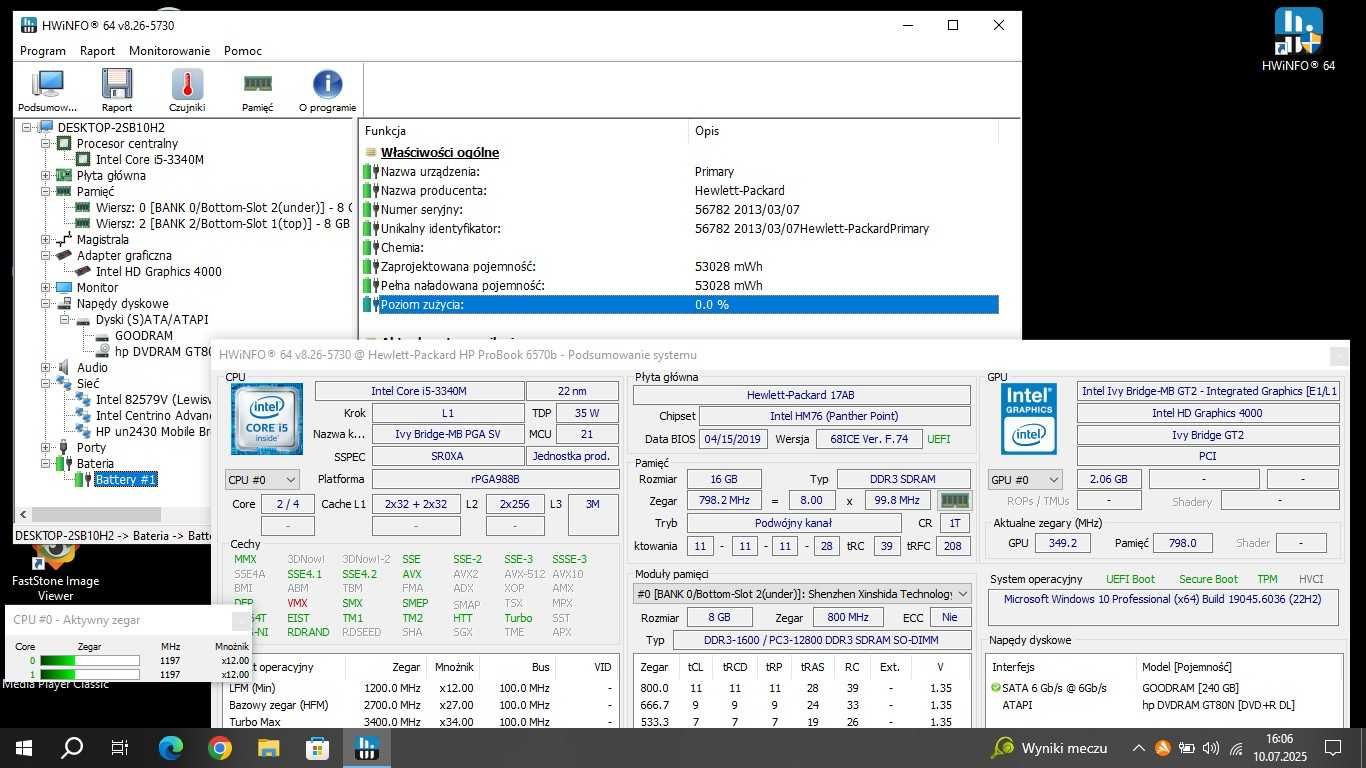Image resolution: width=1366 pixels, height=768 pixels.
Task: Click the Nazwa producenta row
Action: [x=680, y=191]
